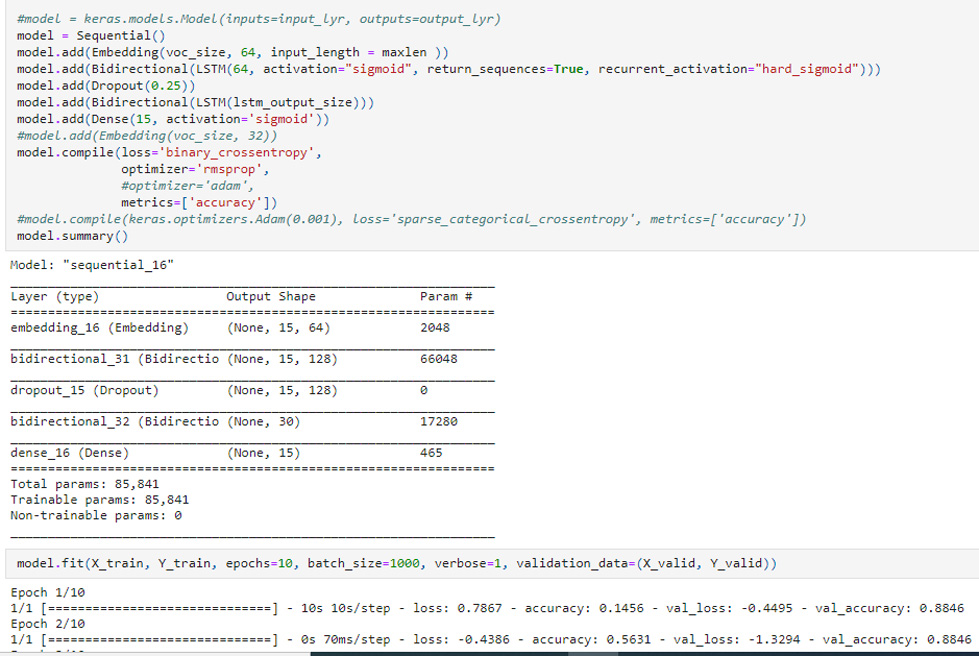Screen dimensions: 979x656
Task: Click the model.summary() call
Action: [72, 236]
